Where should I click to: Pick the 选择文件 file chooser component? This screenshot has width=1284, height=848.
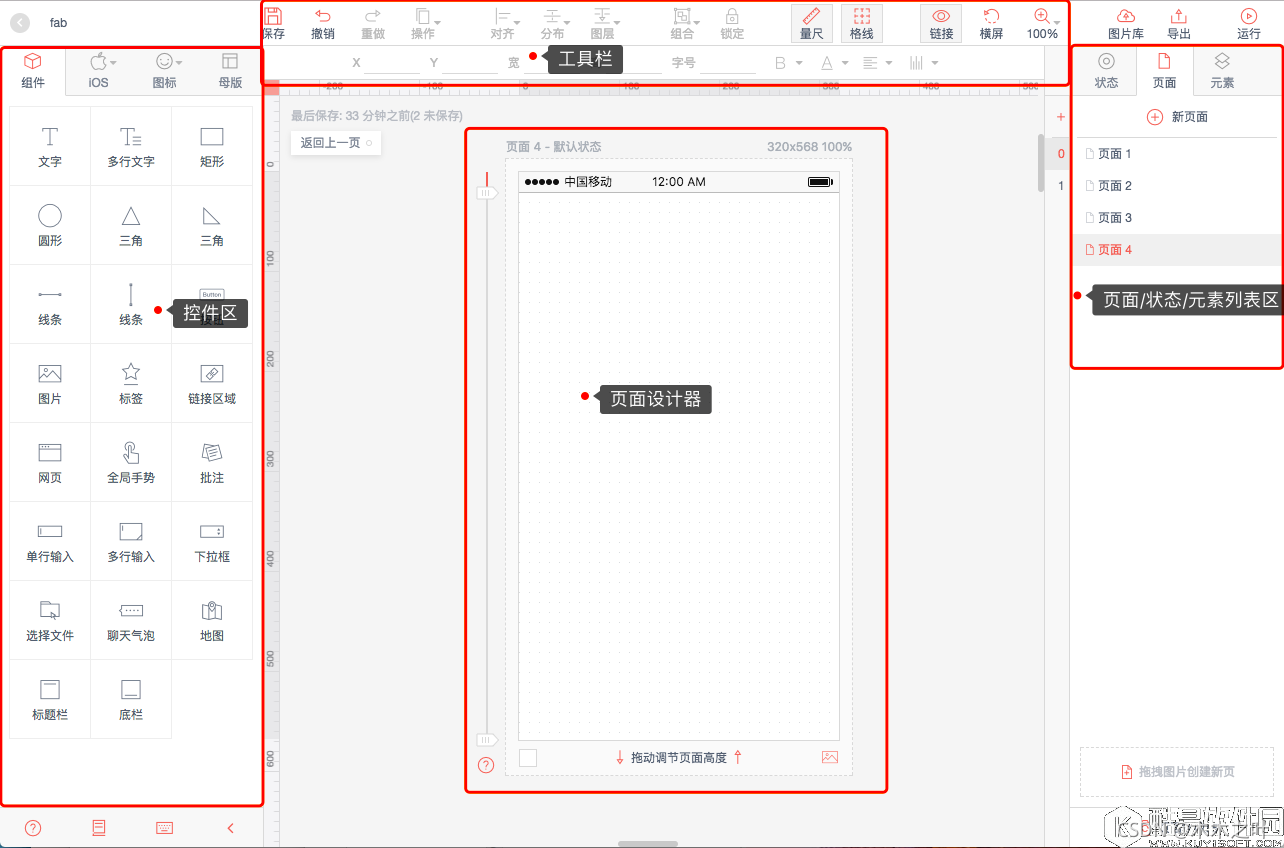coord(50,620)
